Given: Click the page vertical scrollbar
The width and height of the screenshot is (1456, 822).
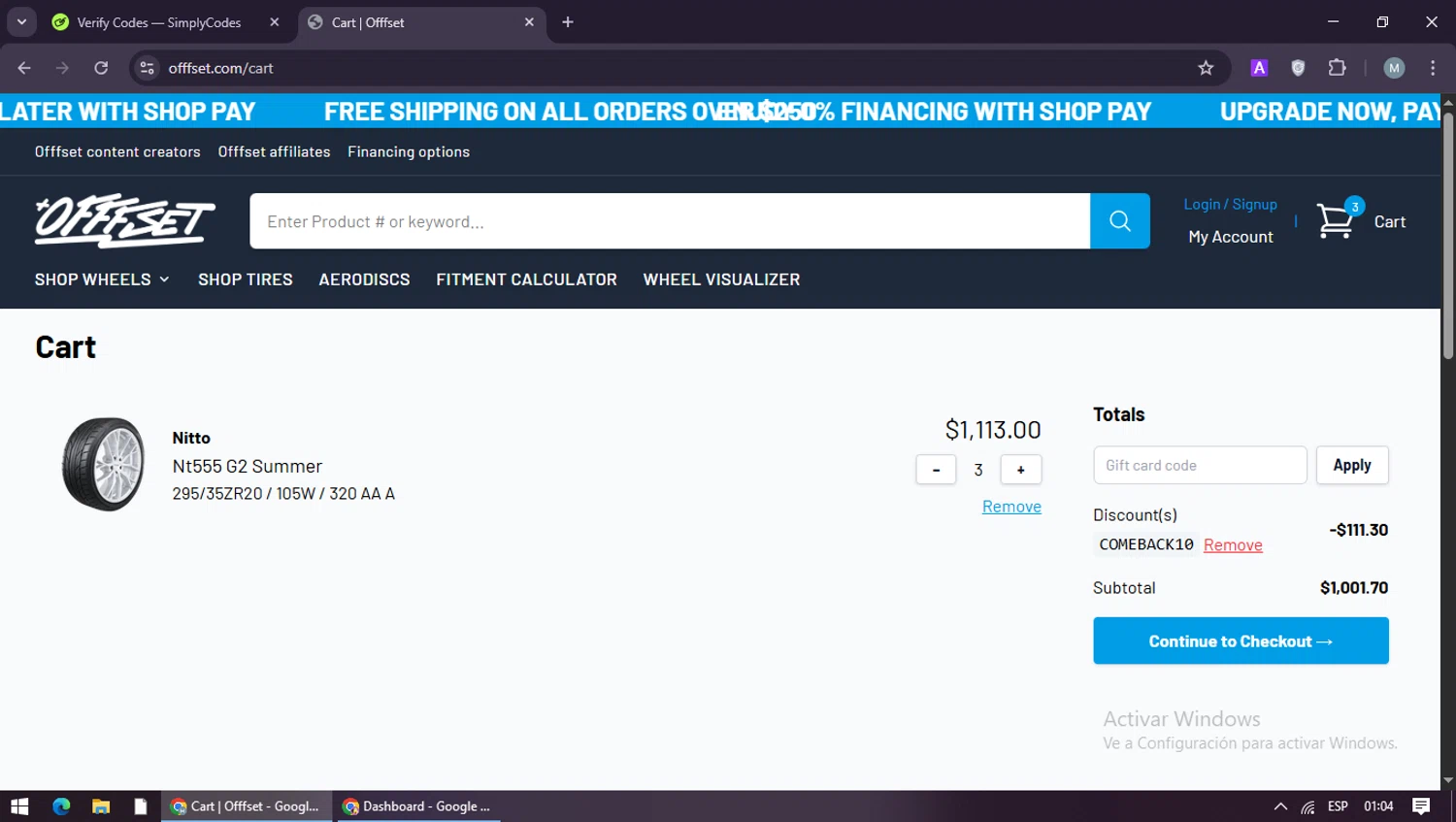Looking at the screenshot, I should point(1448,236).
